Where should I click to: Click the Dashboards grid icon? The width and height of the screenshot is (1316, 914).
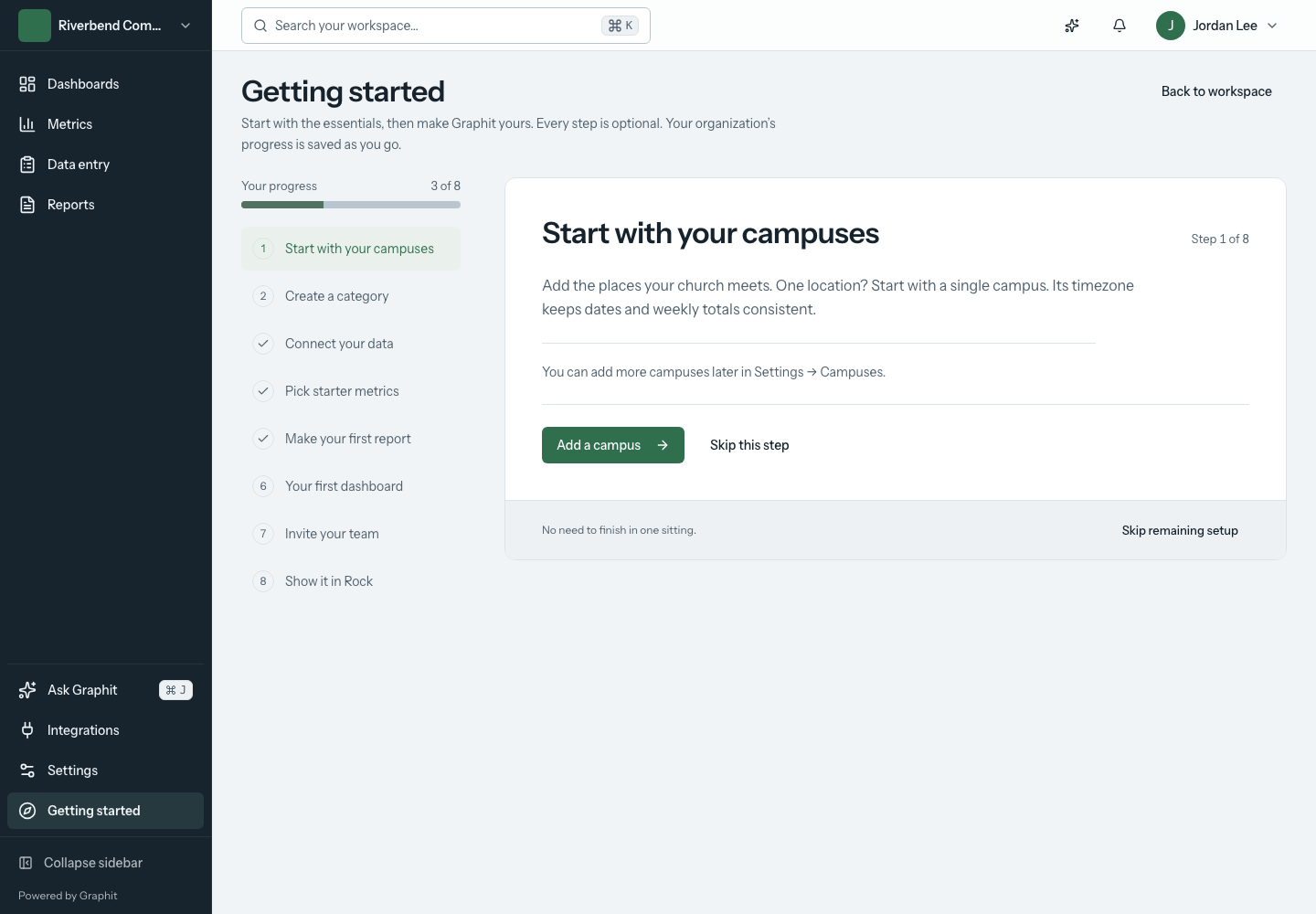[x=27, y=84]
